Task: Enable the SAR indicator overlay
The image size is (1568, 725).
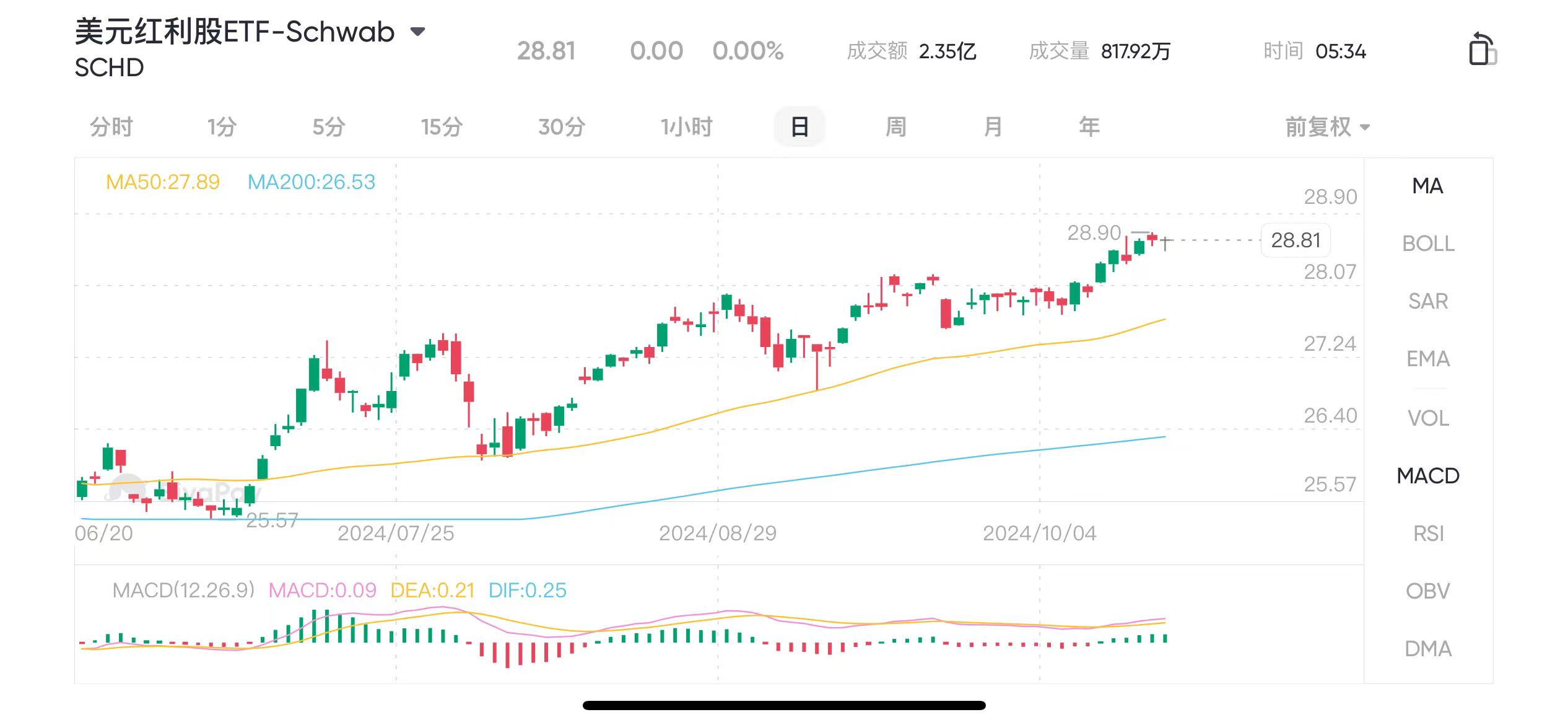Action: coord(1427,301)
